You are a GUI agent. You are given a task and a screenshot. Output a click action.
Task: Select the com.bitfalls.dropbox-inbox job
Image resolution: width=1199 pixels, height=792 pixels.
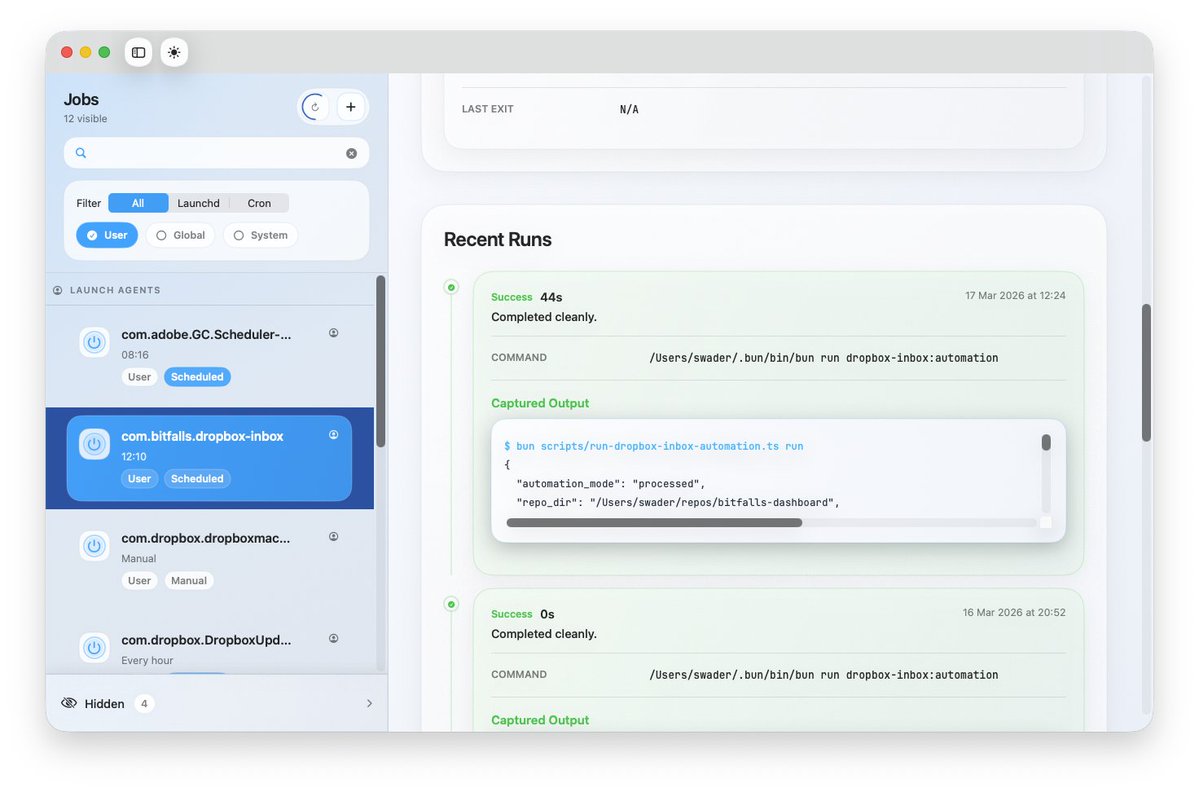(210, 458)
